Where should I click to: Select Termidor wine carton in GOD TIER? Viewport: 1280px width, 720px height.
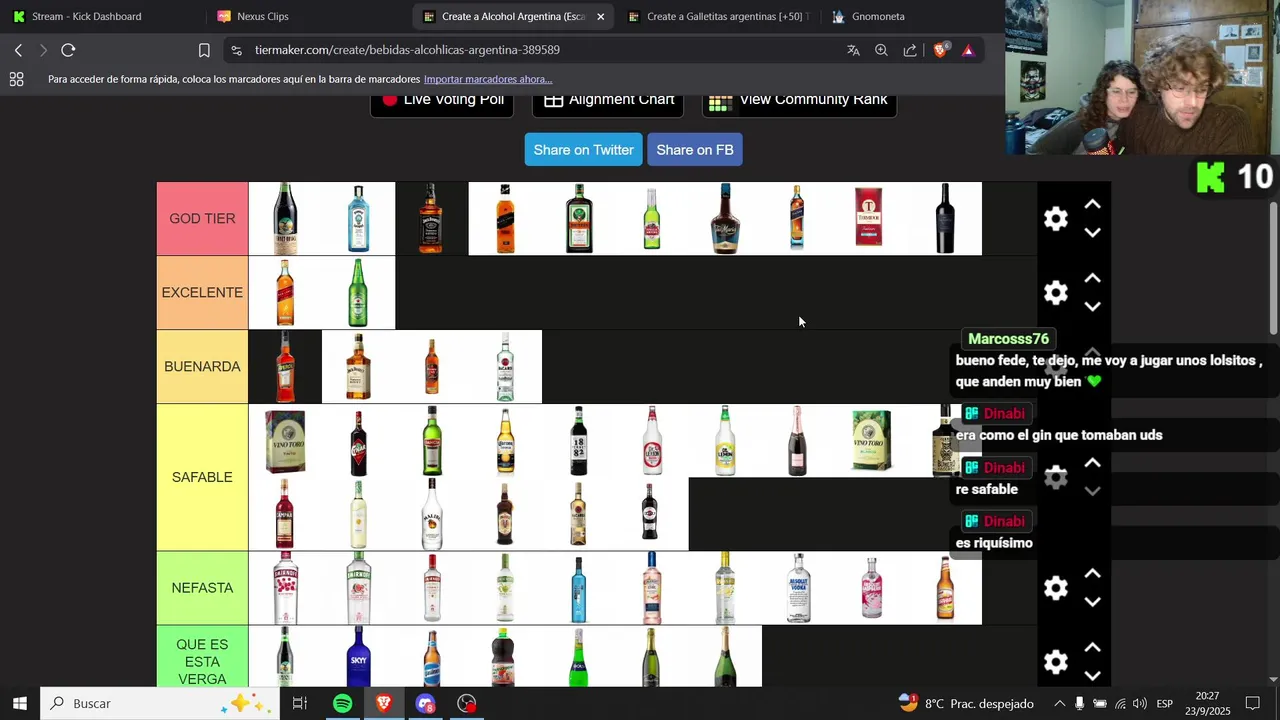point(869,218)
